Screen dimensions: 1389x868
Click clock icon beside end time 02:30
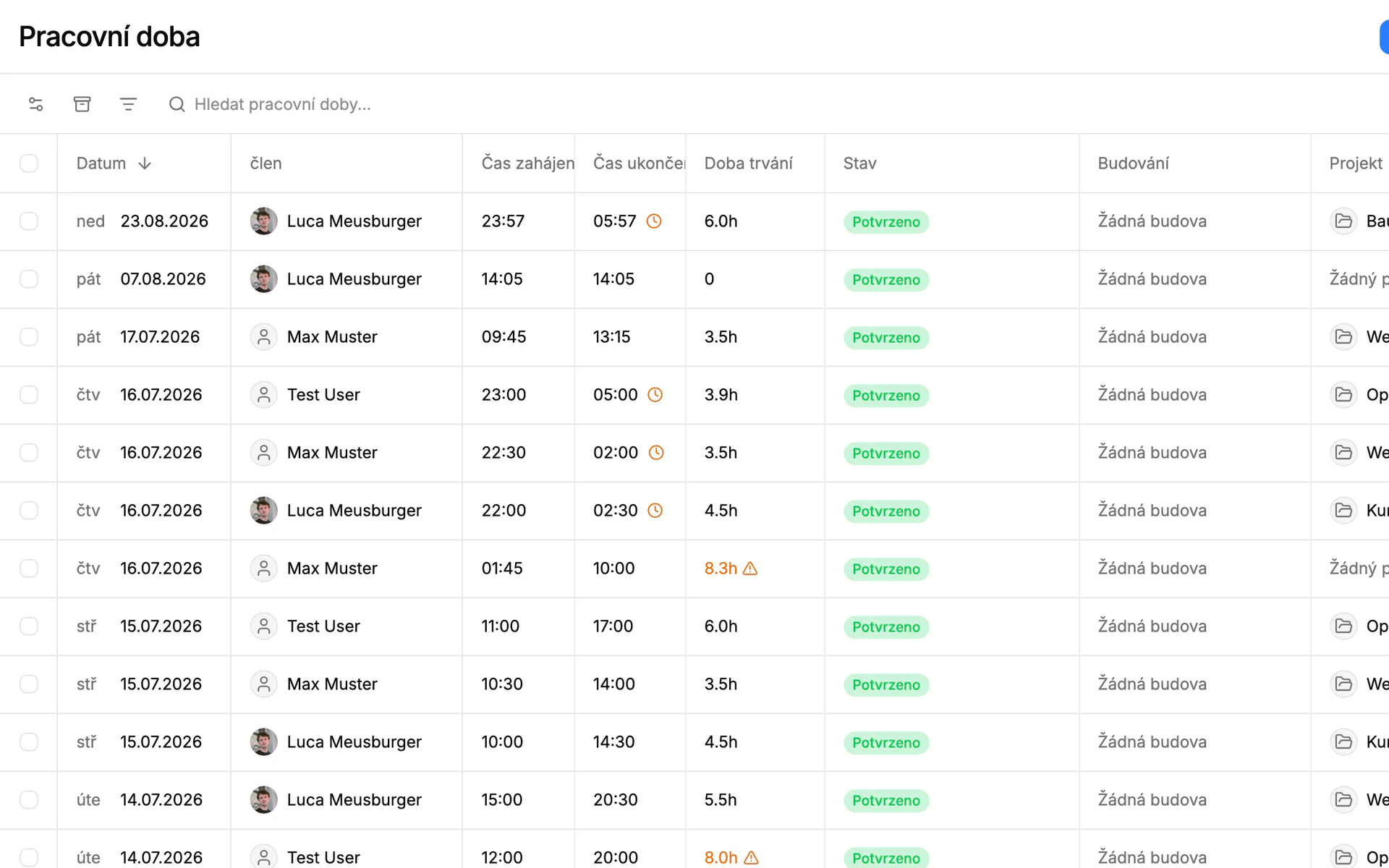[x=655, y=511]
